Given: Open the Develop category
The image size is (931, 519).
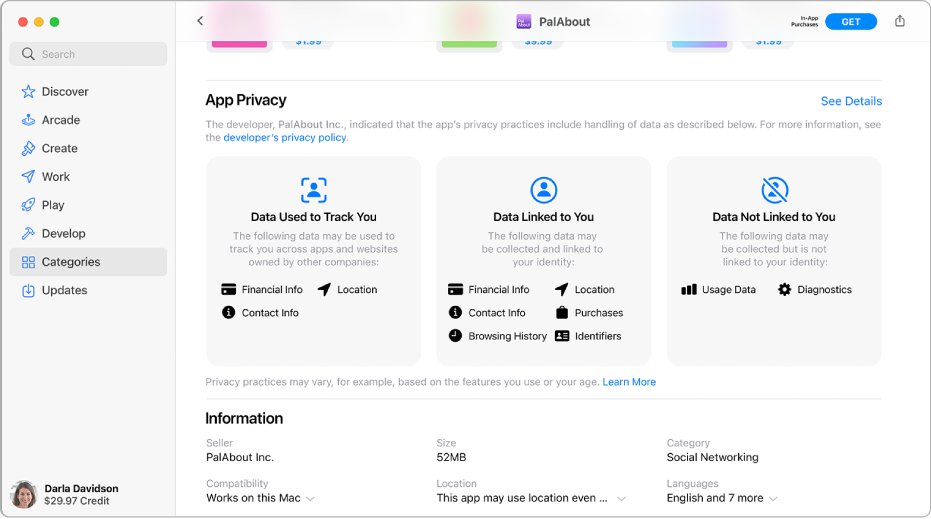Looking at the screenshot, I should (x=63, y=234).
